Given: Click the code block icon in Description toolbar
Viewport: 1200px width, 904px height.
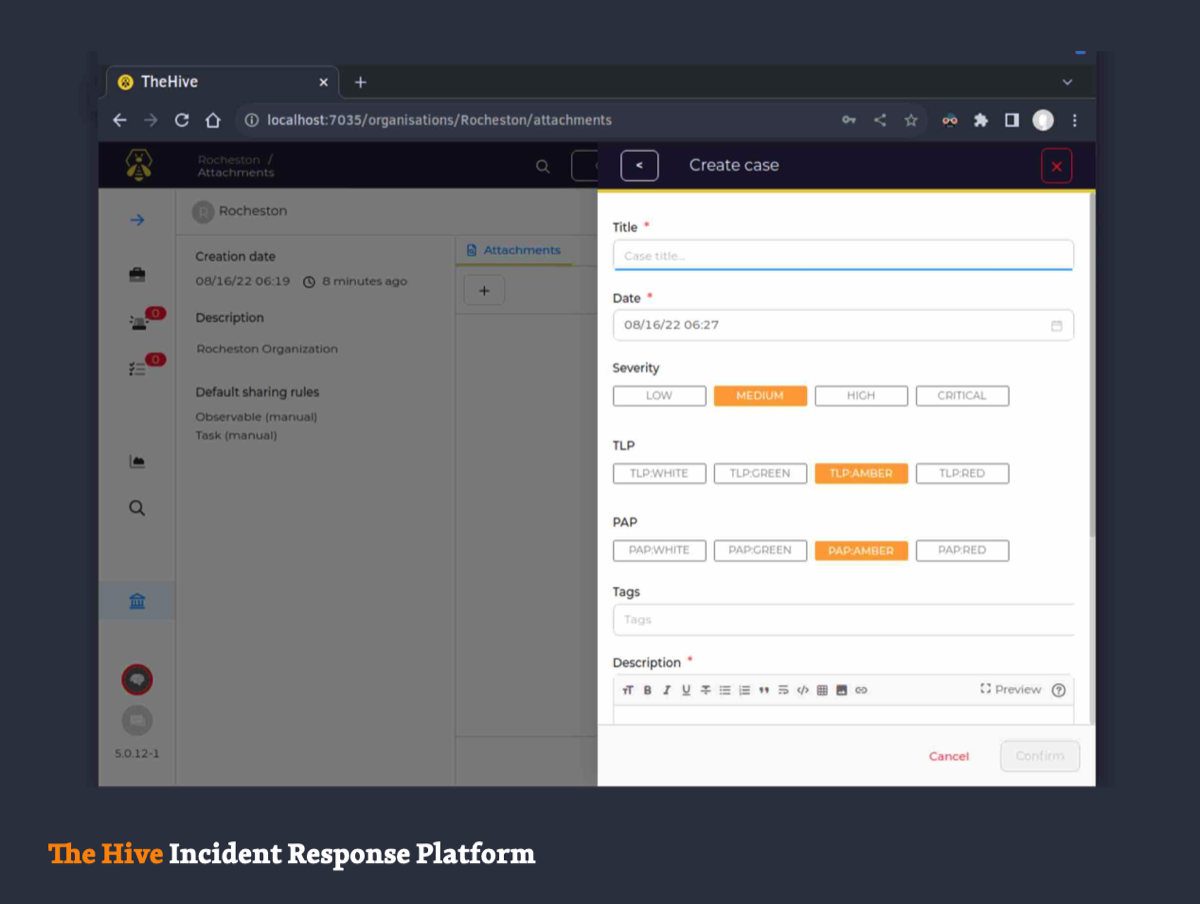Looking at the screenshot, I should 802,690.
